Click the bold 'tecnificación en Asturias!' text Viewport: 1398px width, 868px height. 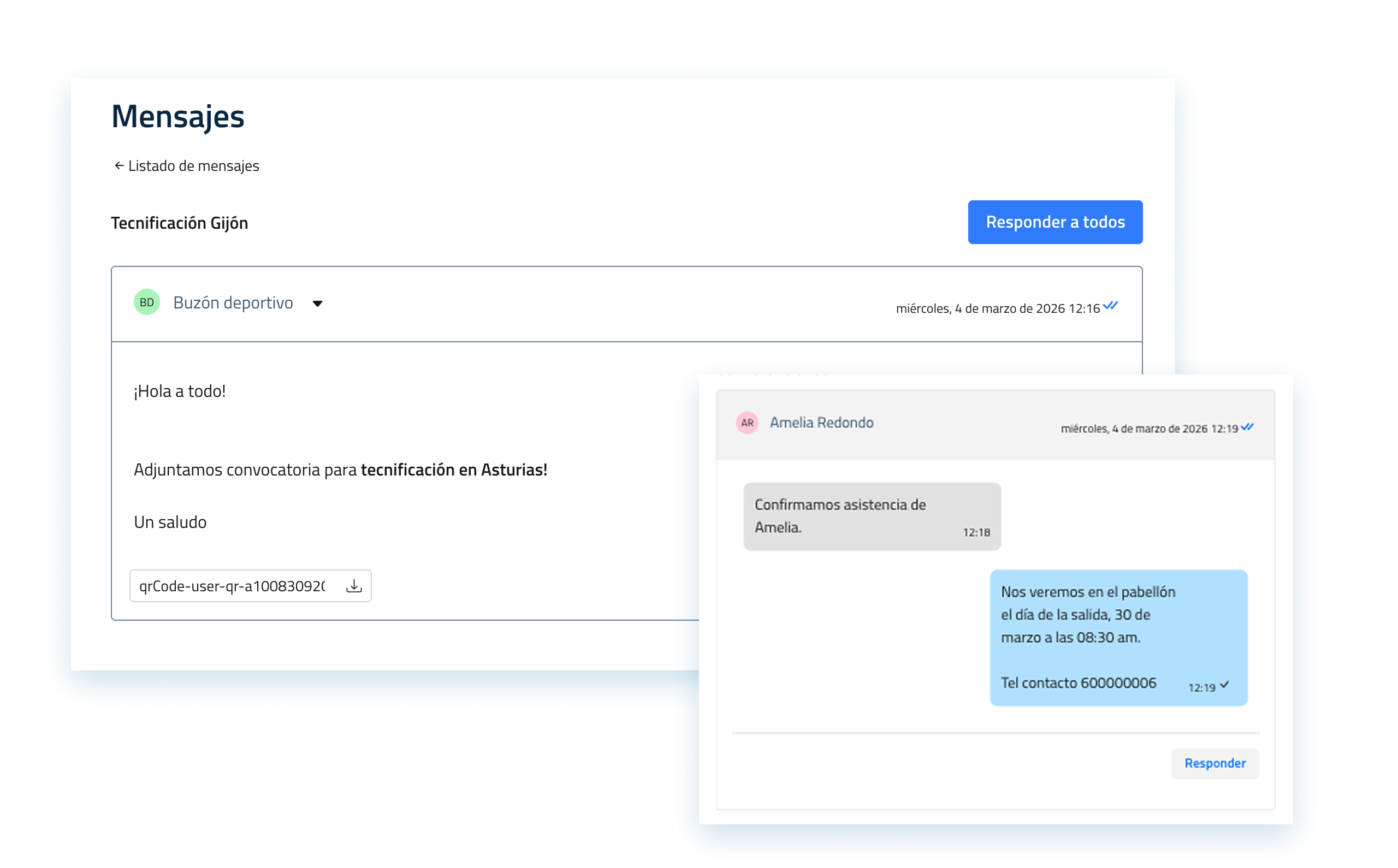tap(454, 469)
